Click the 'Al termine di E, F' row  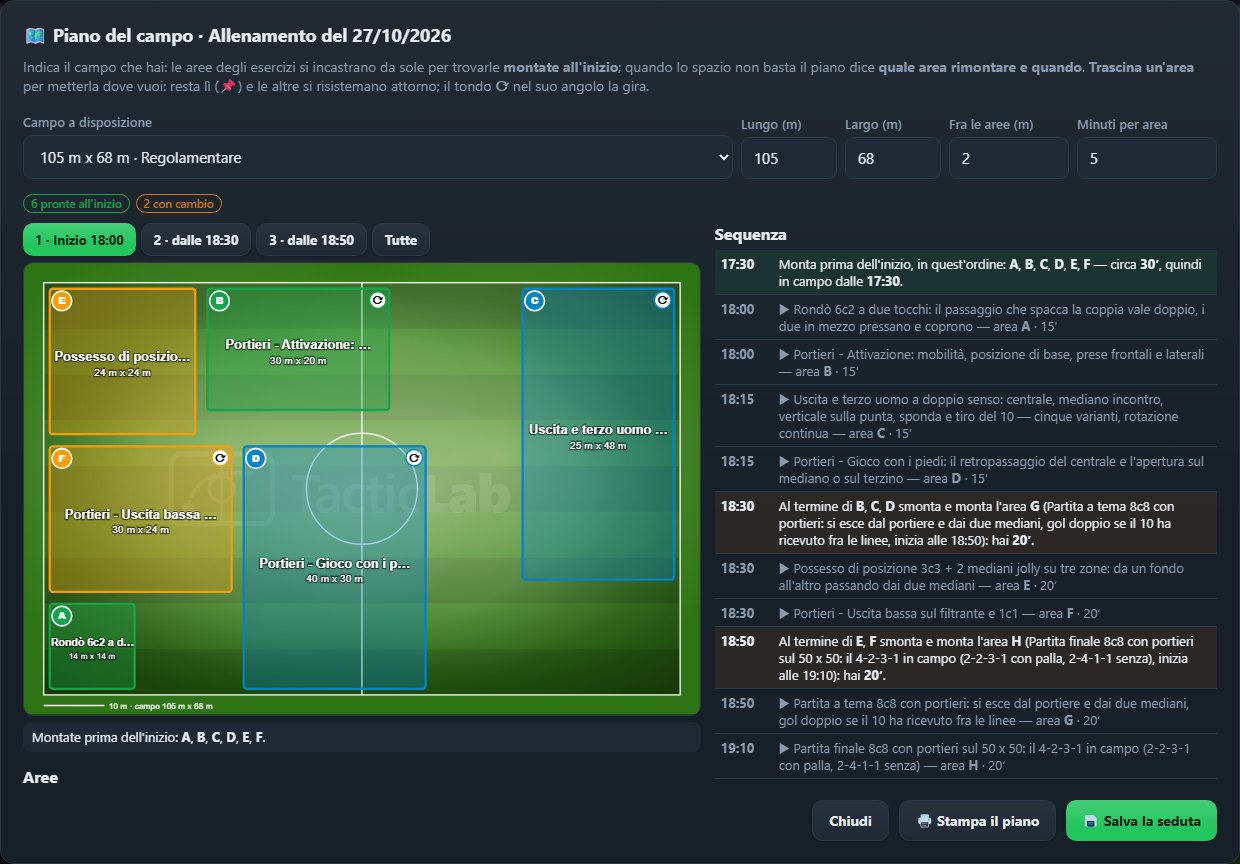[x=966, y=658]
